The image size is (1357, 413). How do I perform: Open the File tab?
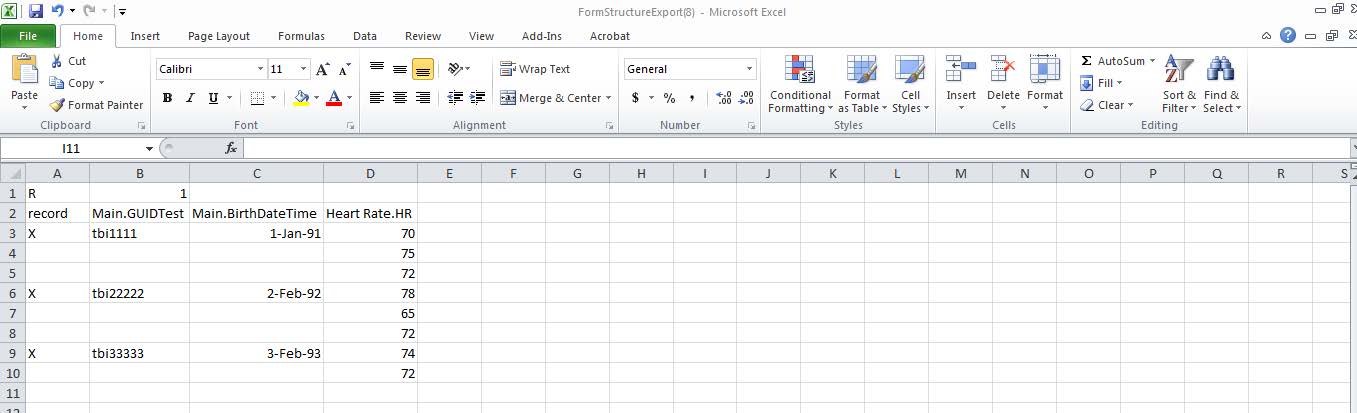click(x=28, y=36)
